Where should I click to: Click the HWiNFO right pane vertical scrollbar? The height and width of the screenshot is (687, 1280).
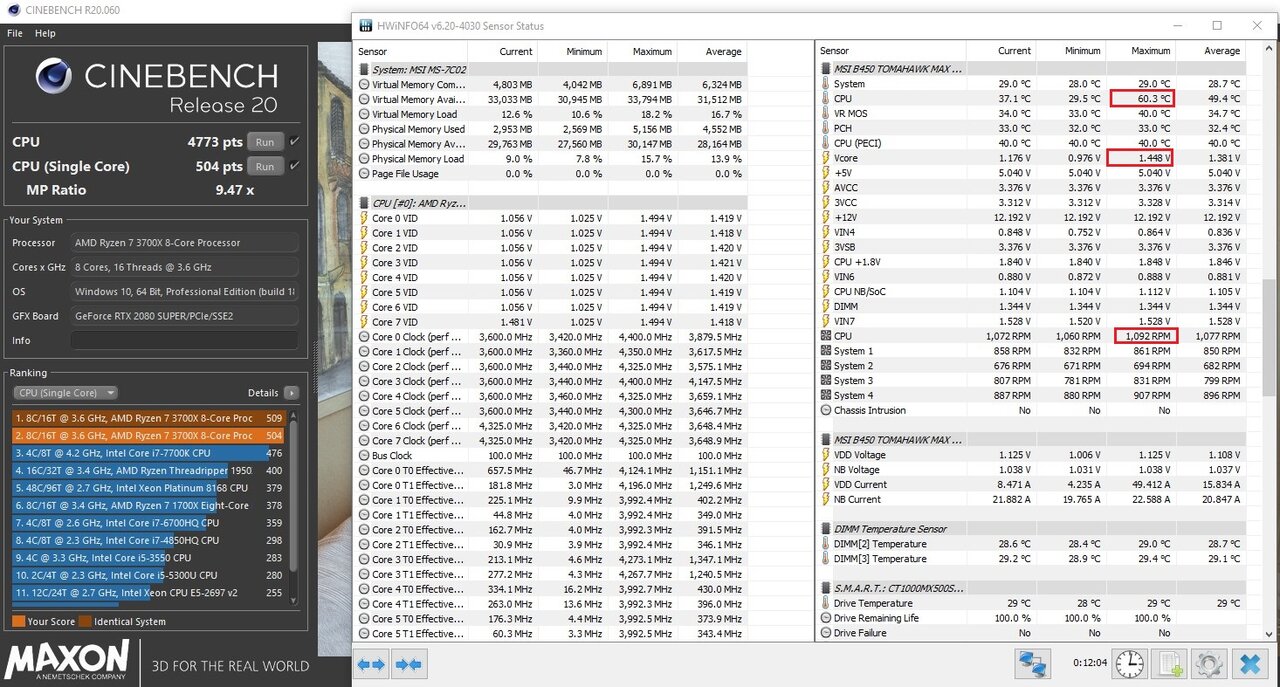coord(1270,340)
